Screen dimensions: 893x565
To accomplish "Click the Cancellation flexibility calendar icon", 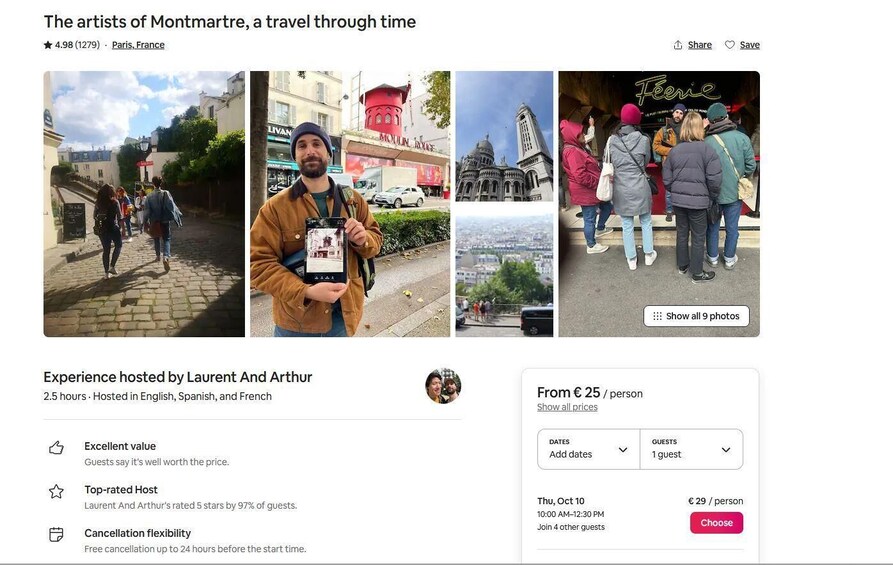I will pyautogui.click(x=56, y=535).
